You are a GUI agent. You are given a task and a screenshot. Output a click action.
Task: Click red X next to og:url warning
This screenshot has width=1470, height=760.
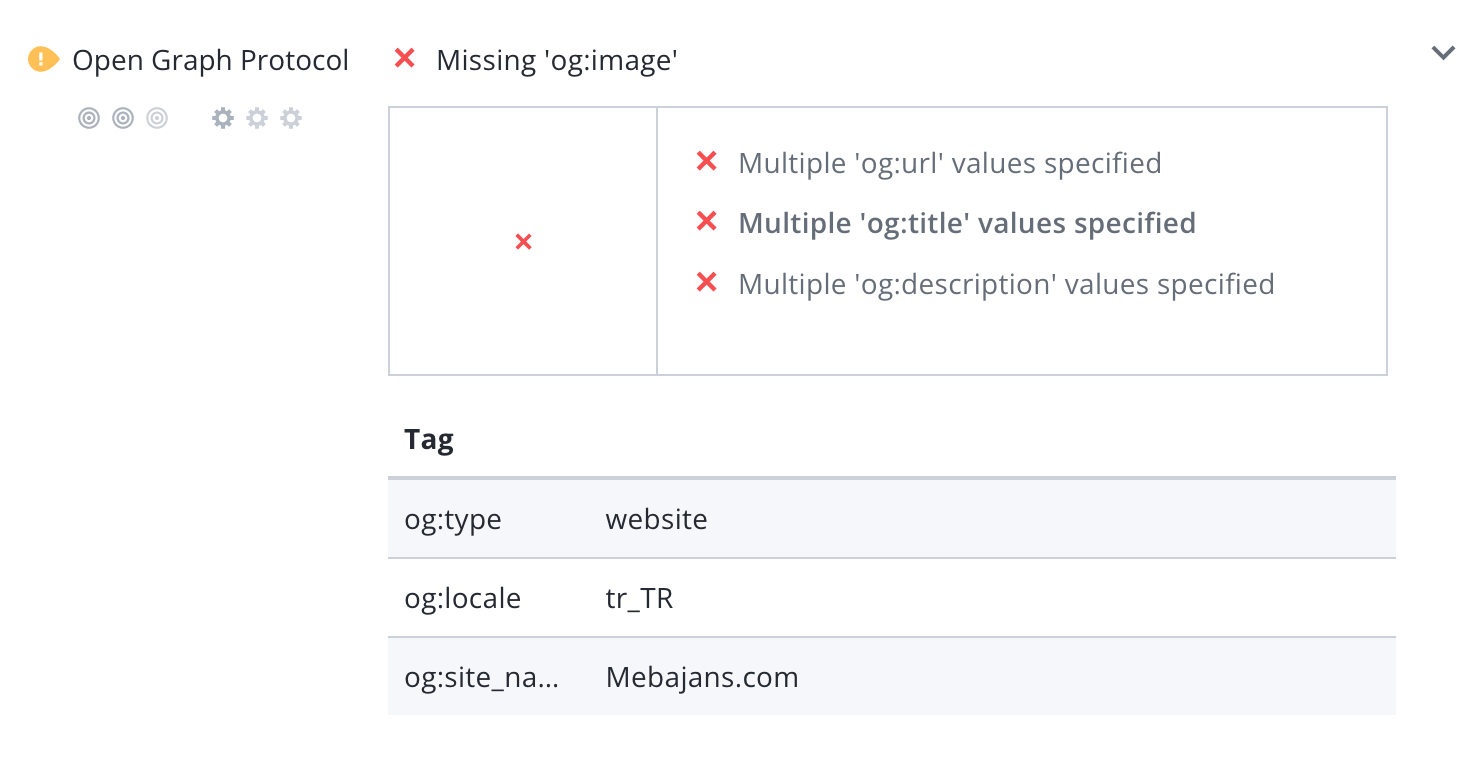point(707,161)
